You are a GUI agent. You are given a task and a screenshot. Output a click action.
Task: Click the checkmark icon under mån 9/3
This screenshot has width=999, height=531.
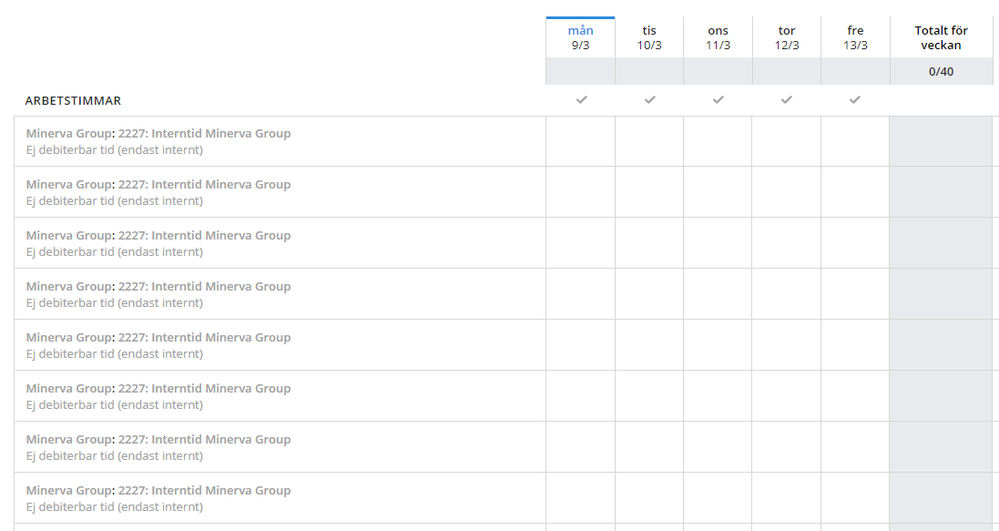click(581, 99)
